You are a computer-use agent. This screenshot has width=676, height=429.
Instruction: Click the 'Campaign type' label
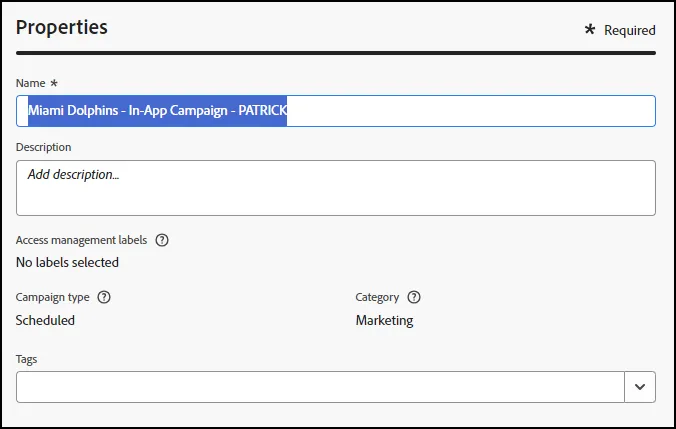[x=53, y=297]
